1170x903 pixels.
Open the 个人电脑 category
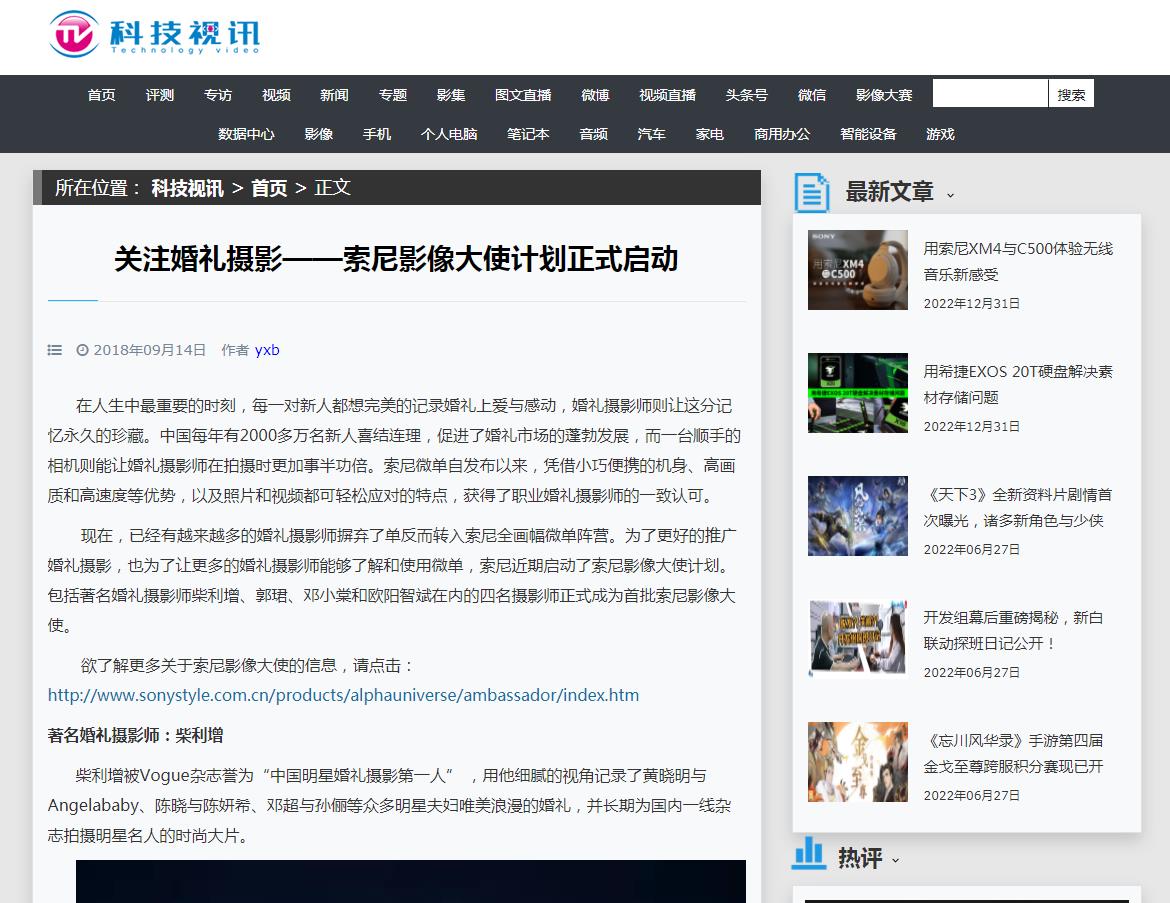(x=449, y=134)
